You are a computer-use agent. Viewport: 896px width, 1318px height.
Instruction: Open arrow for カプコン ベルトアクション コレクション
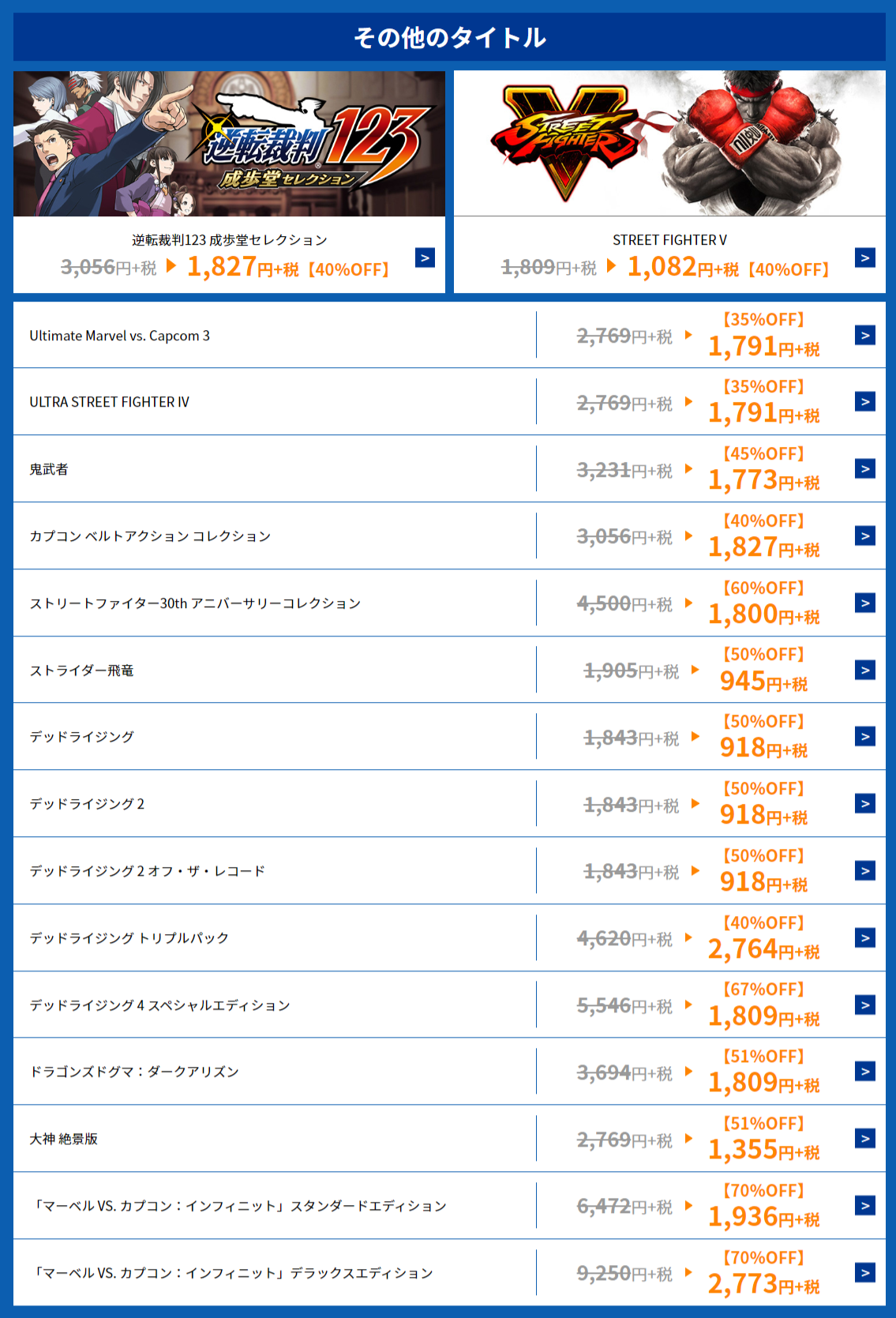pos(864,536)
